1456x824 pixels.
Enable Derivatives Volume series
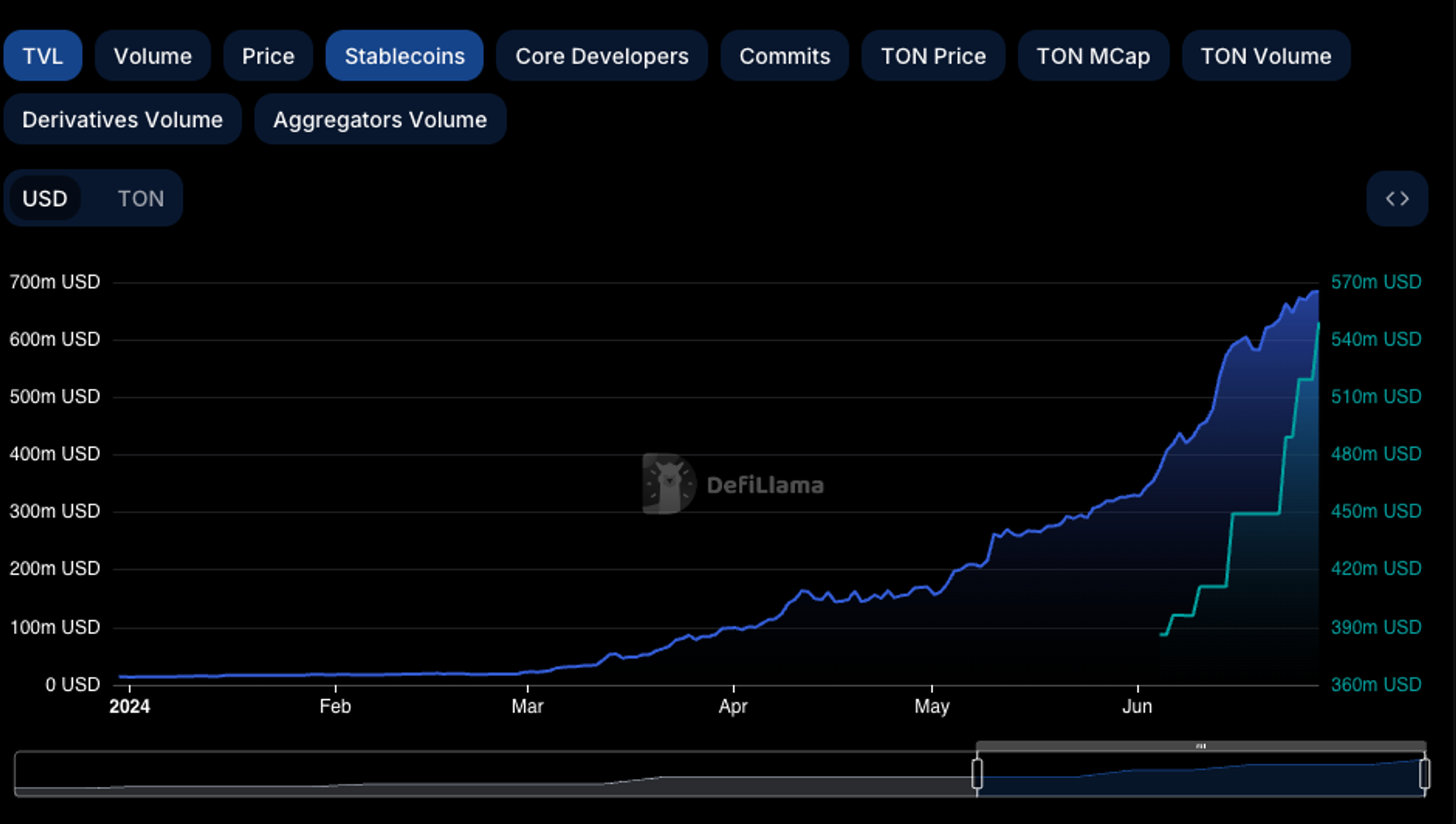(x=122, y=119)
